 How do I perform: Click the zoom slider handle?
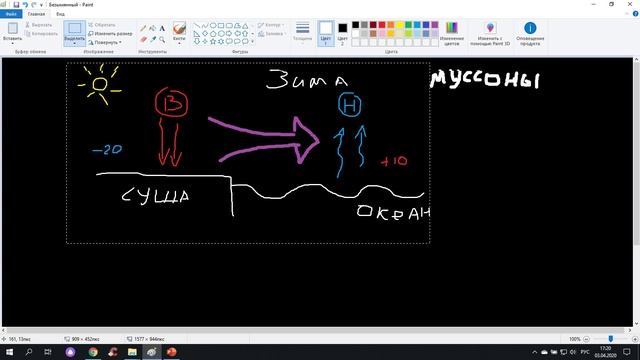pyautogui.click(x=611, y=339)
